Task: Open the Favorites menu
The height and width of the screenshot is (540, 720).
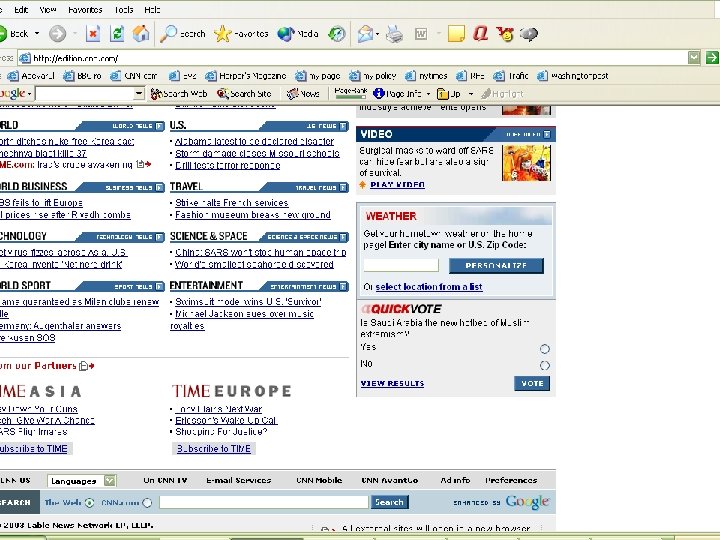Action: pos(85,9)
